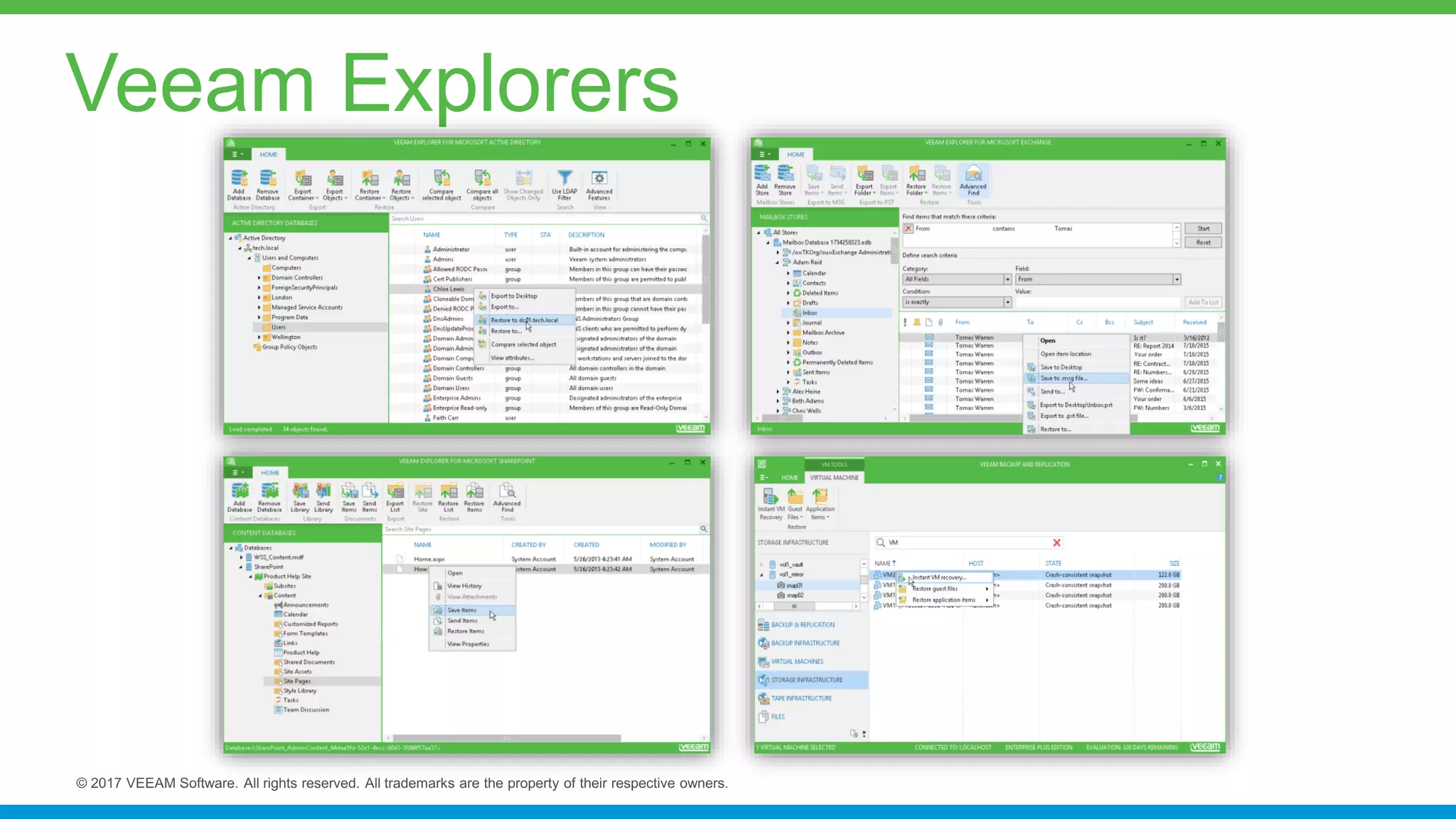
Task: Click Use LDAP Filter icon
Action: point(564,185)
